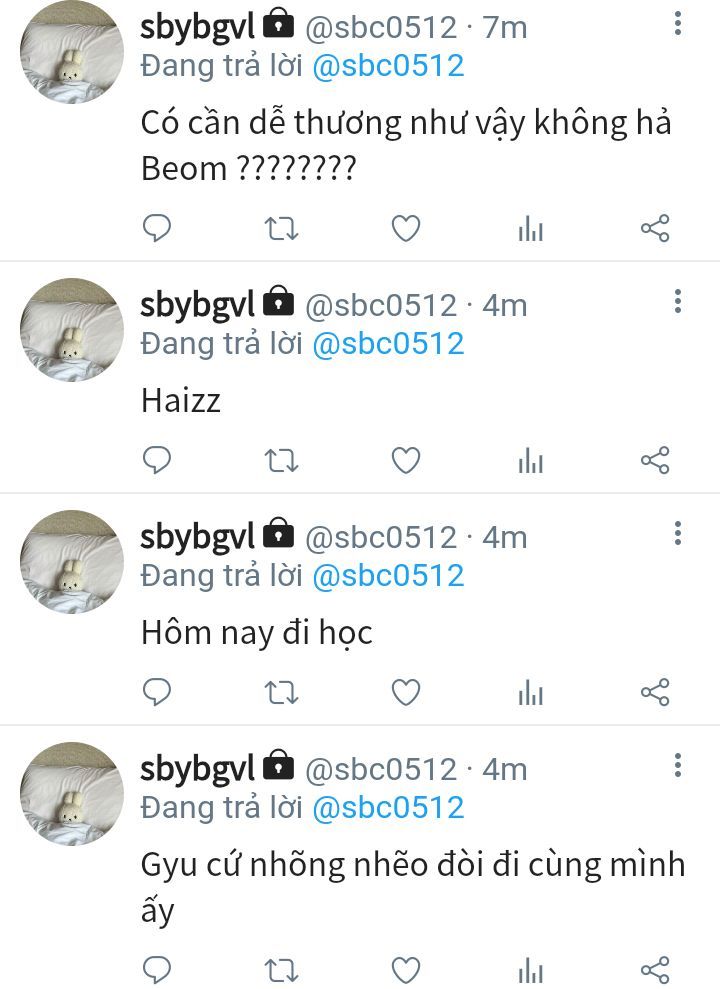Reply to the 'Haizz' tweet

coord(157,460)
